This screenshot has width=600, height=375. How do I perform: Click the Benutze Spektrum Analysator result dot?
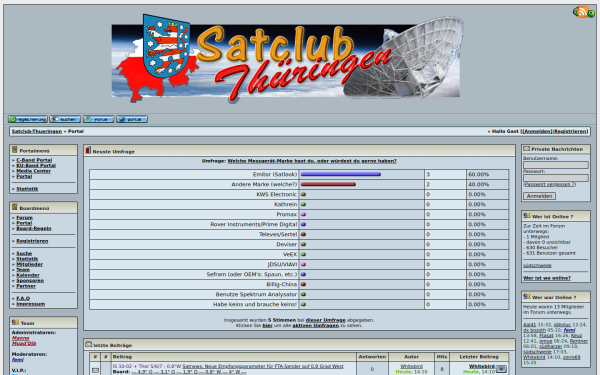(x=303, y=294)
